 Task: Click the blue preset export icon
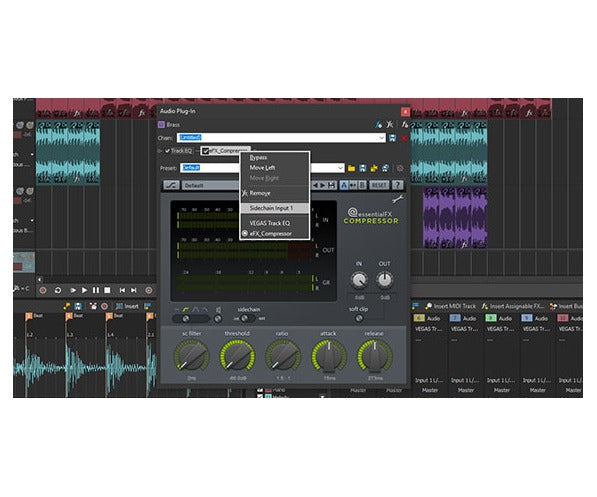click(385, 168)
